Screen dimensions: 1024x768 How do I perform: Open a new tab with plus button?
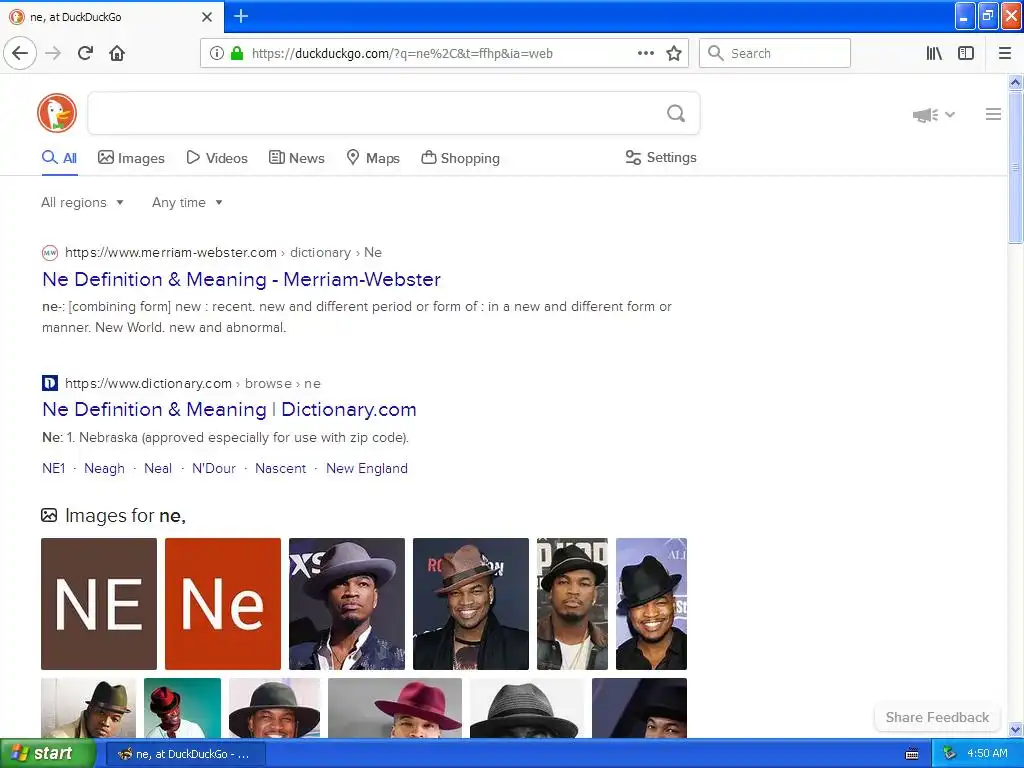[x=241, y=16]
